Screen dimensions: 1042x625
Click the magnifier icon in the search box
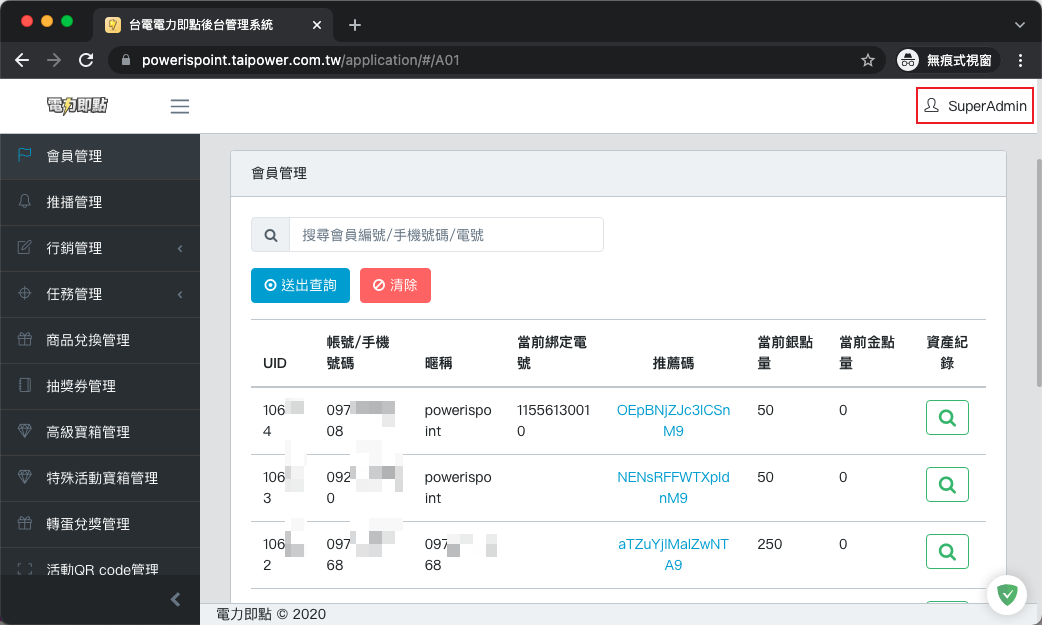pyautogui.click(x=270, y=235)
